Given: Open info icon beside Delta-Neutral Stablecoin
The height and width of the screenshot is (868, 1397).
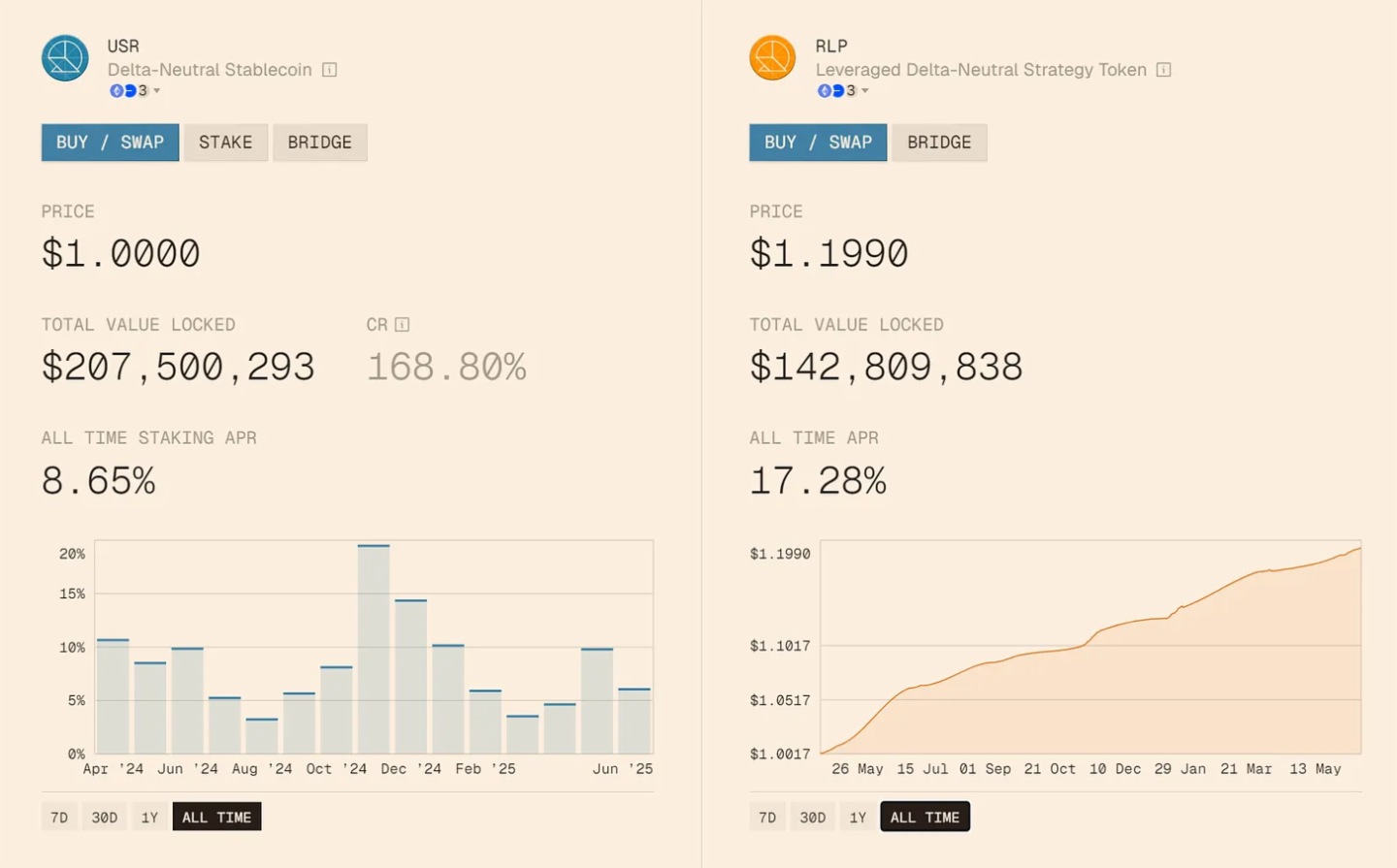Looking at the screenshot, I should coord(330,70).
